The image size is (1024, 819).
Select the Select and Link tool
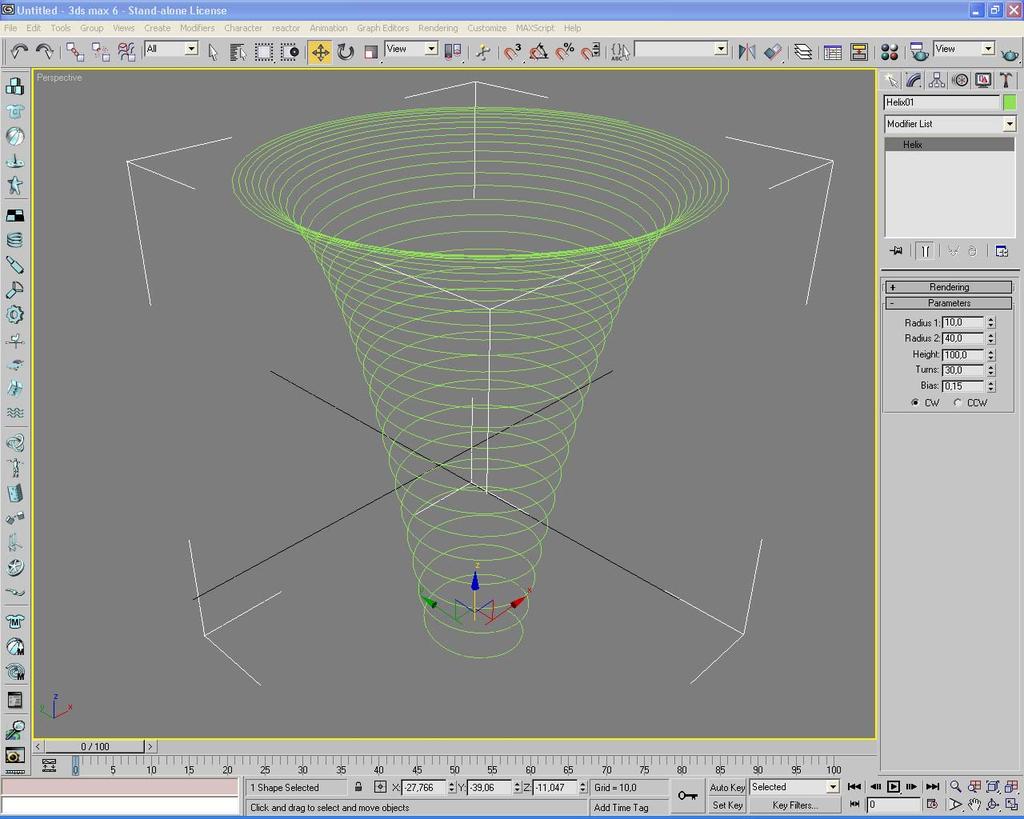tap(74, 51)
